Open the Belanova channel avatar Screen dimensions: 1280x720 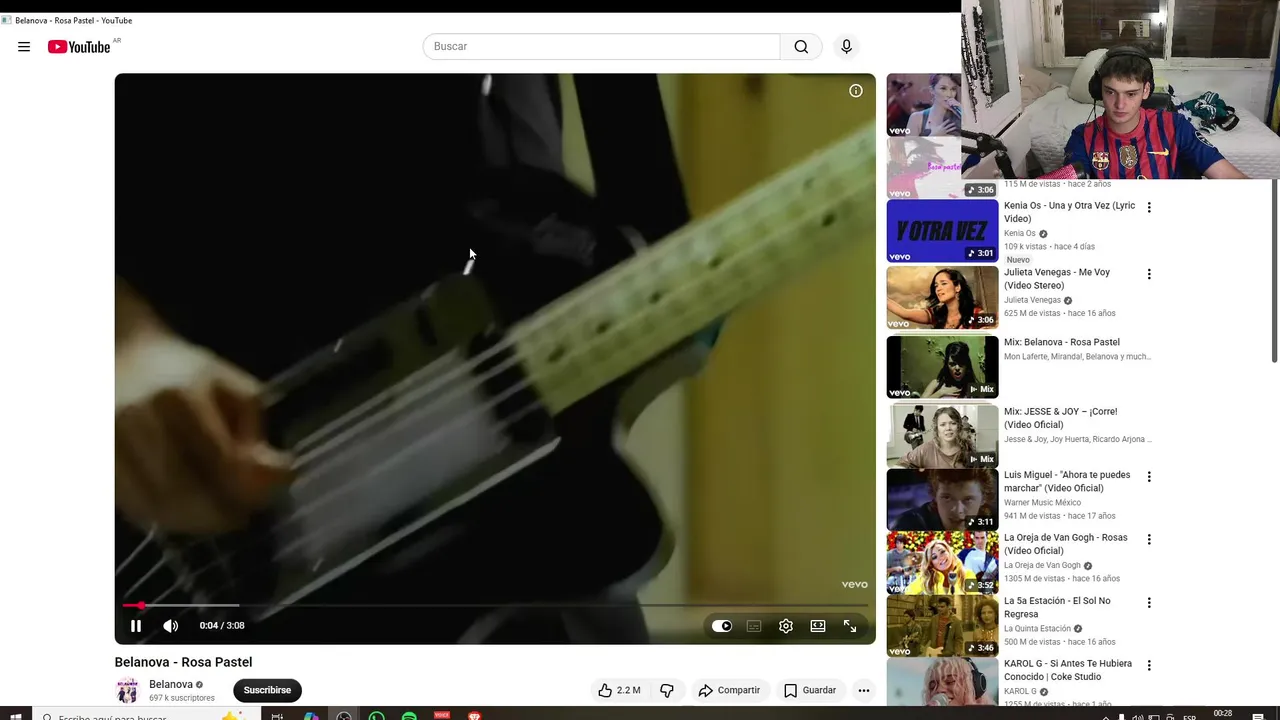[x=127, y=690]
